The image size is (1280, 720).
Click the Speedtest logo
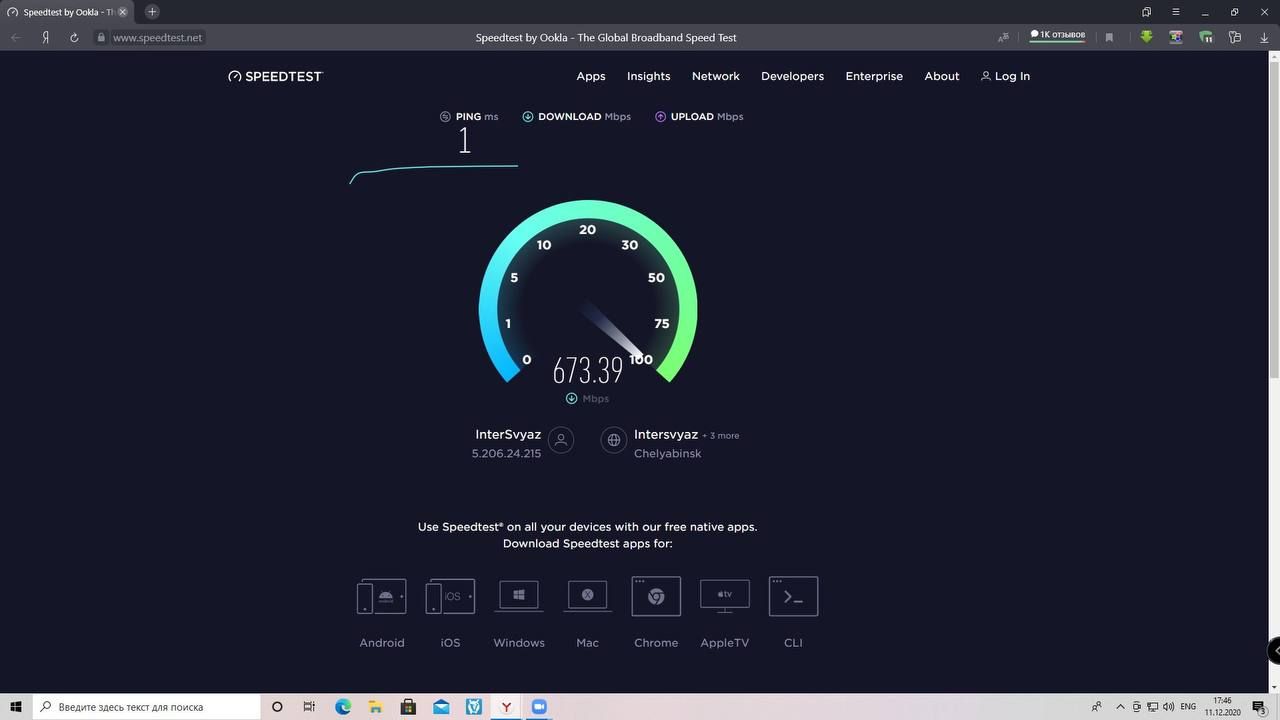[275, 76]
